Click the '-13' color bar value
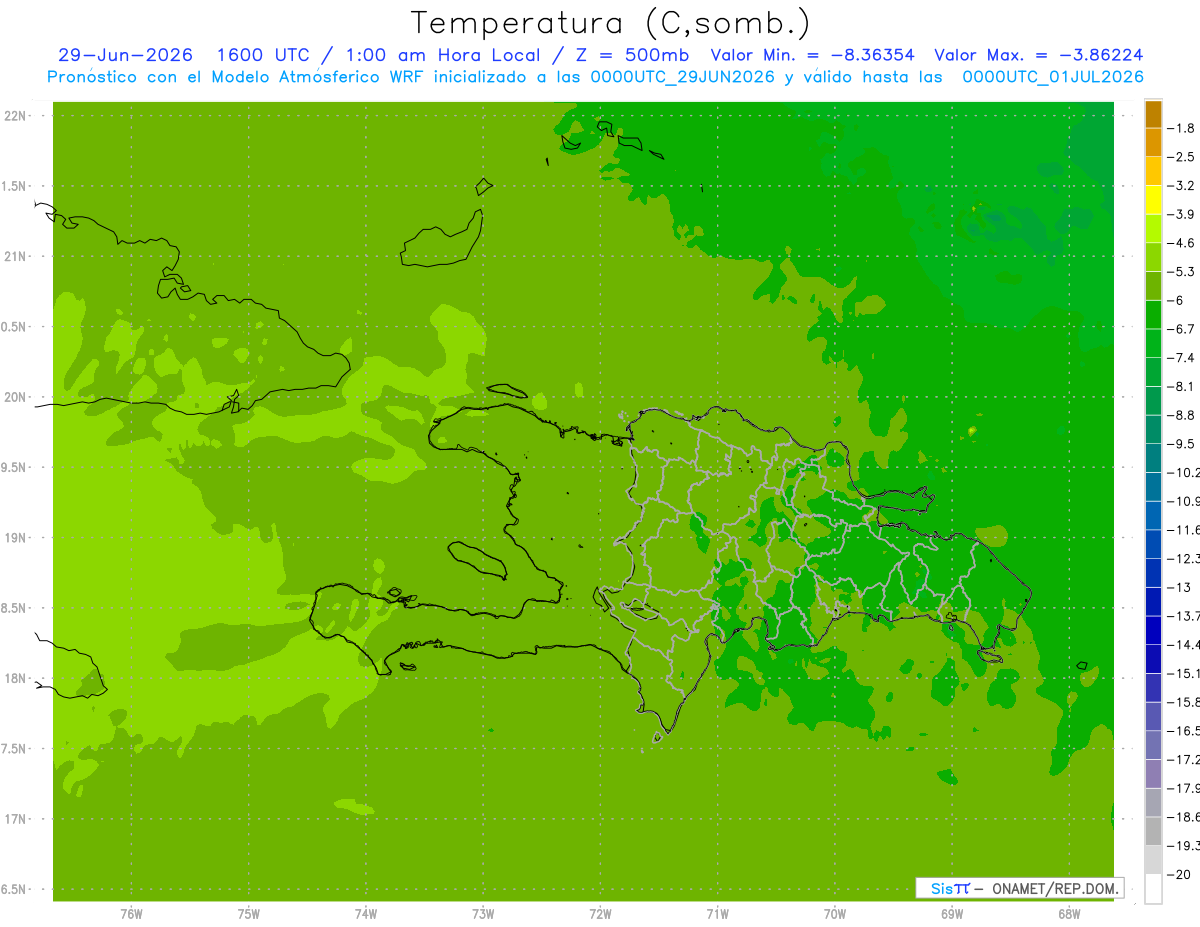The height and width of the screenshot is (927, 1200). tap(1179, 587)
